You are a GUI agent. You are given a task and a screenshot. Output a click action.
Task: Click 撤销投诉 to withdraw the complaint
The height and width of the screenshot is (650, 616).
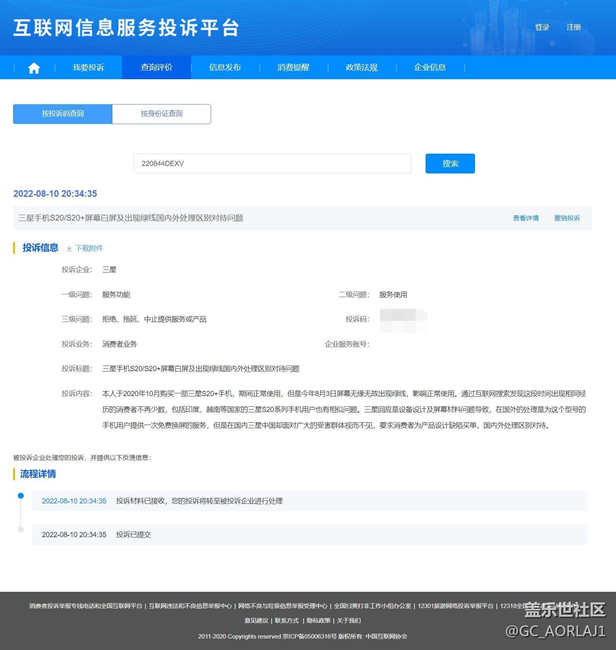(x=567, y=218)
